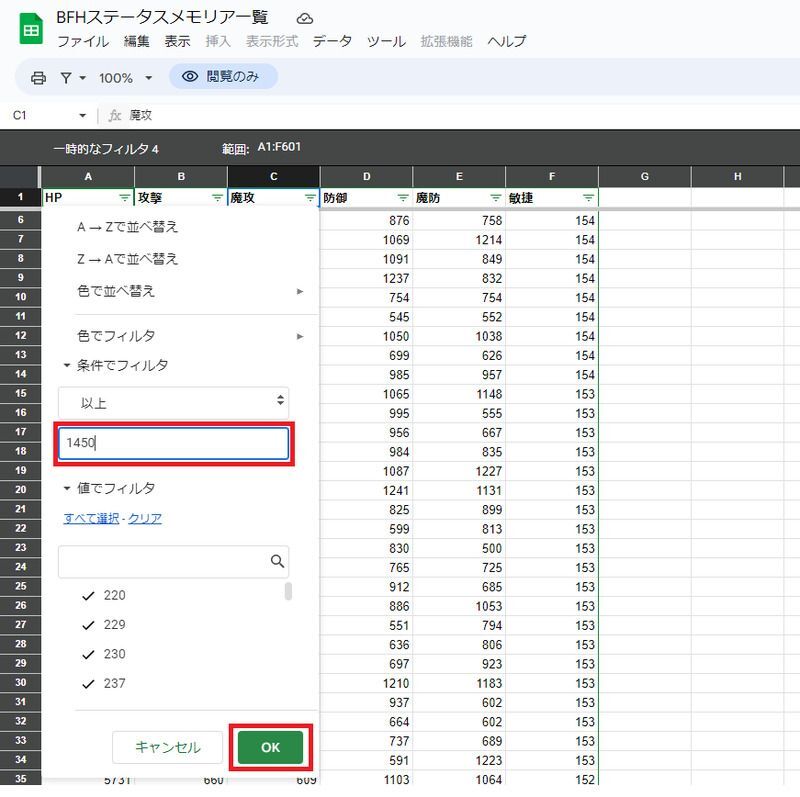800x797 pixels.
Task: Open the 以上 condition dropdown
Action: (173, 403)
